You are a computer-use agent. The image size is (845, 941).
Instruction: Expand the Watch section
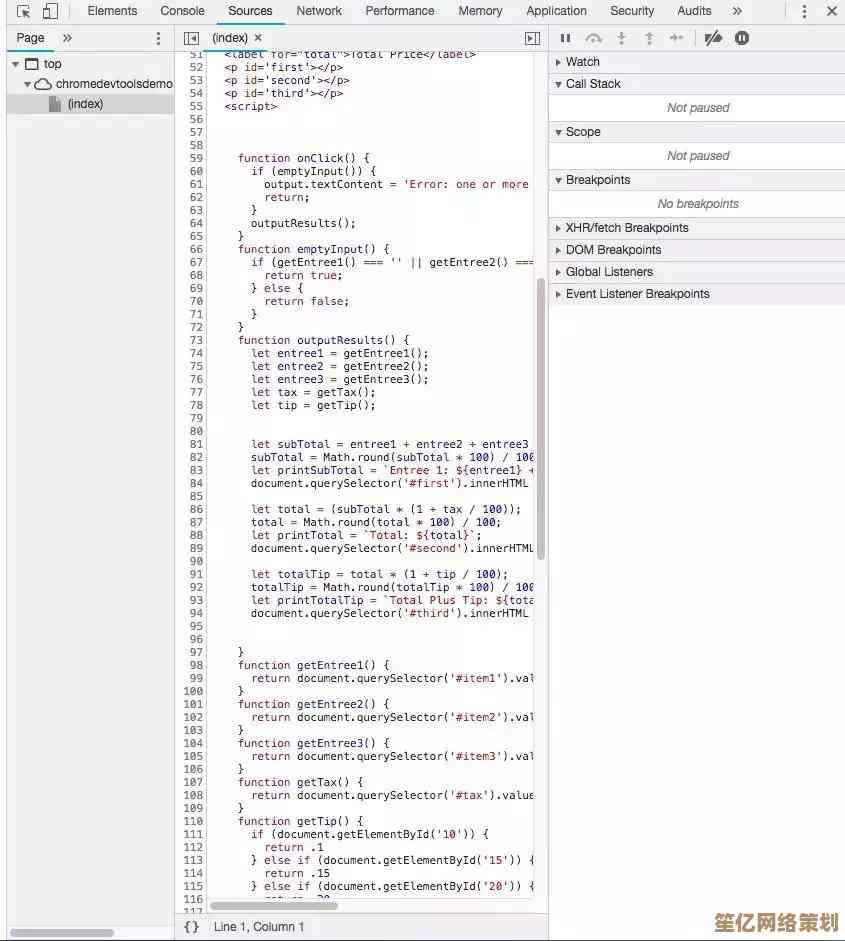(582, 62)
